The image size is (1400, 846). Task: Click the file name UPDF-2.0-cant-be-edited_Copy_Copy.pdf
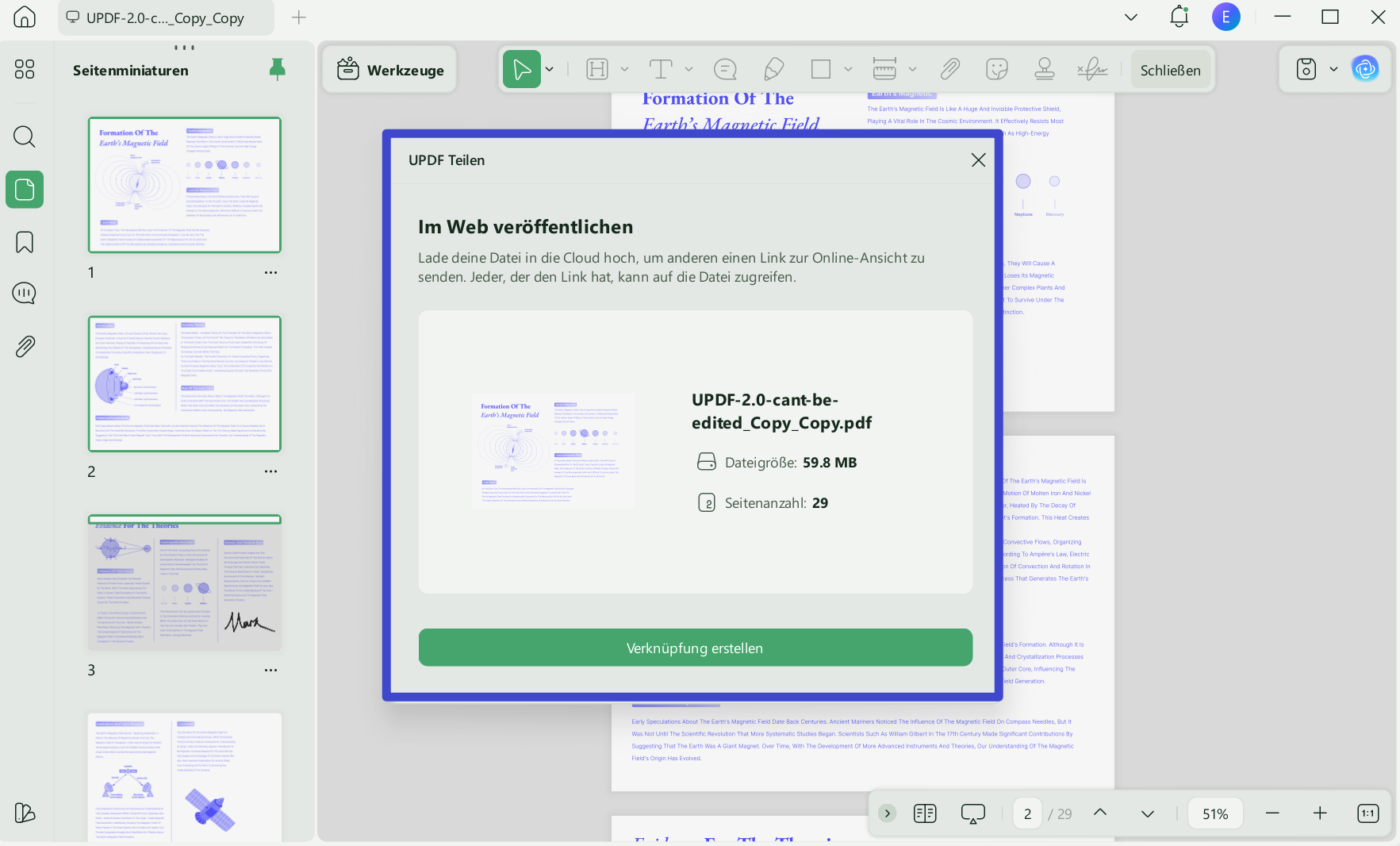(781, 411)
